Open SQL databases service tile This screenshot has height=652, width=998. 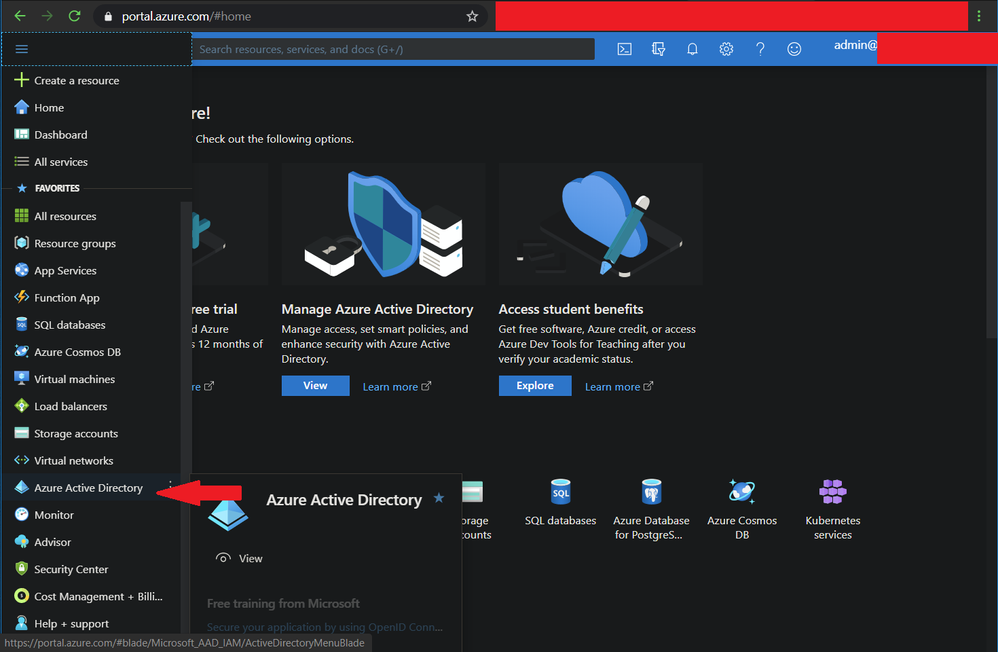click(560, 503)
